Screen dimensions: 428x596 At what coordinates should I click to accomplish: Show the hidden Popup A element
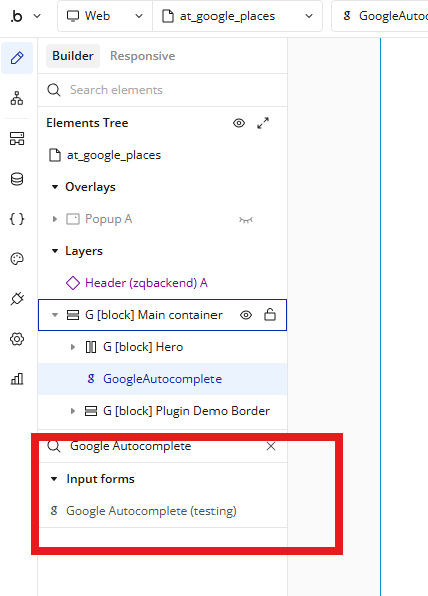(246, 220)
